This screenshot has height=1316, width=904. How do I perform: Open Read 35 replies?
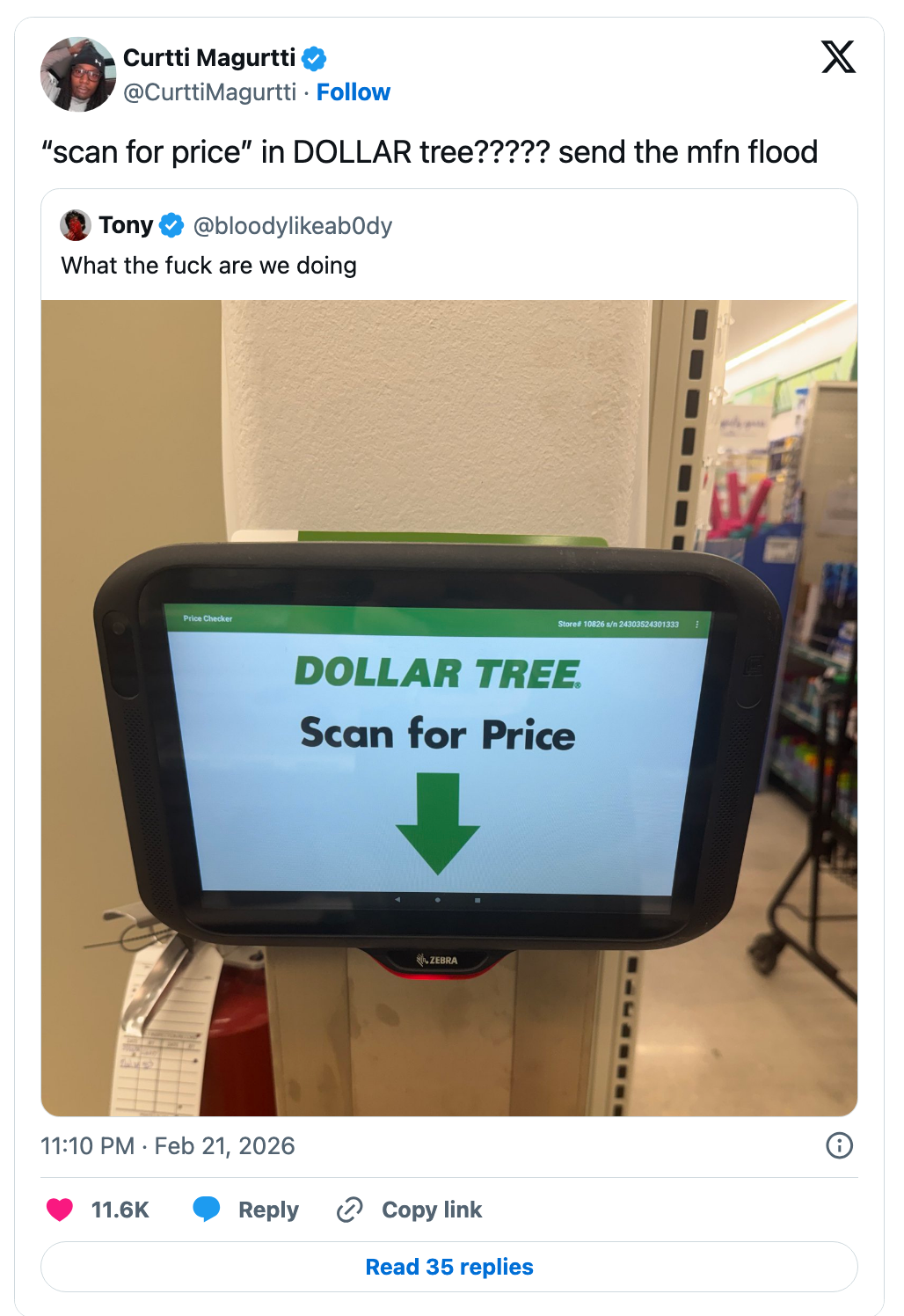(x=449, y=1267)
